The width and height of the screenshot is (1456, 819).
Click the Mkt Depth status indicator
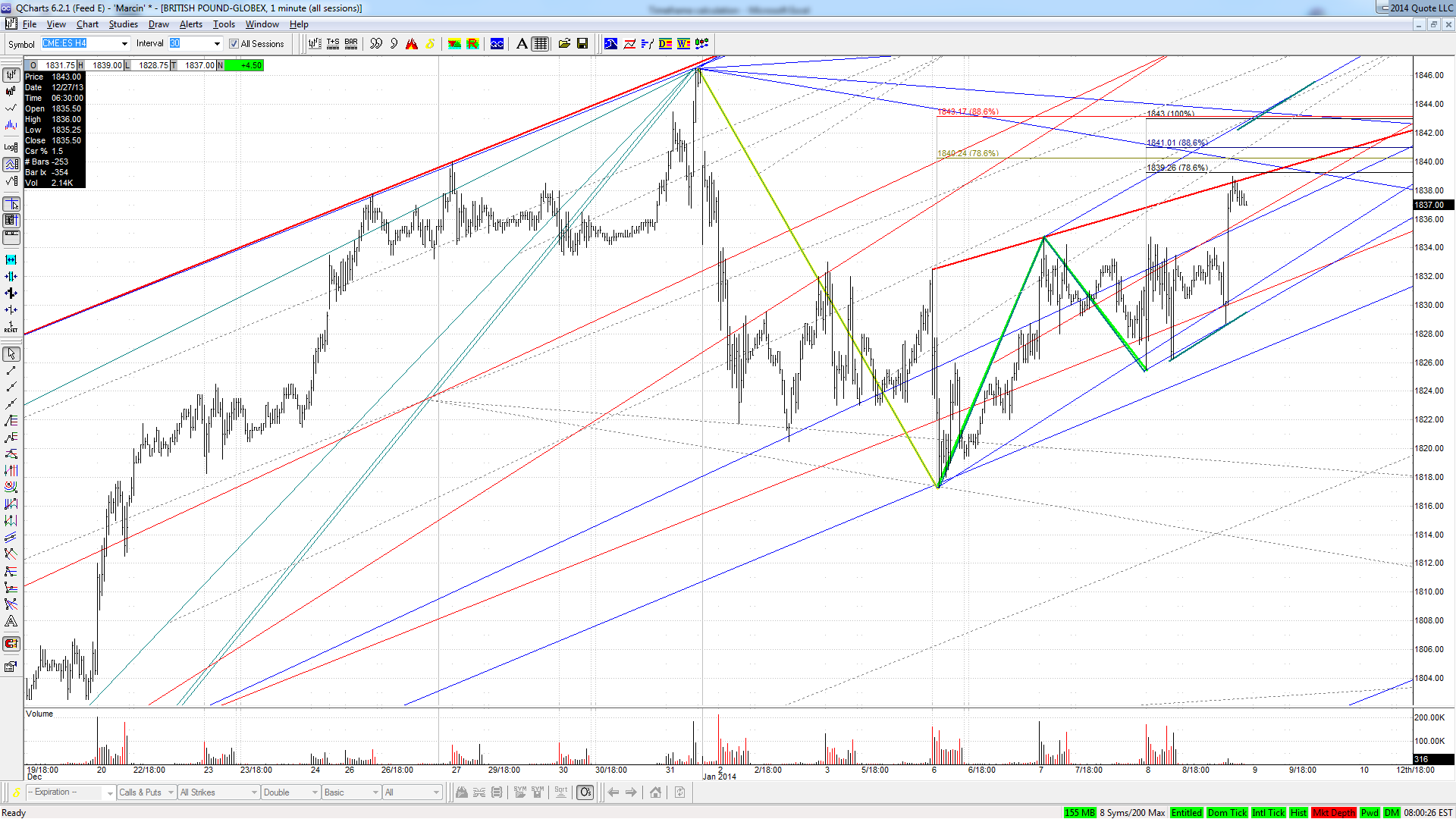(x=1334, y=812)
